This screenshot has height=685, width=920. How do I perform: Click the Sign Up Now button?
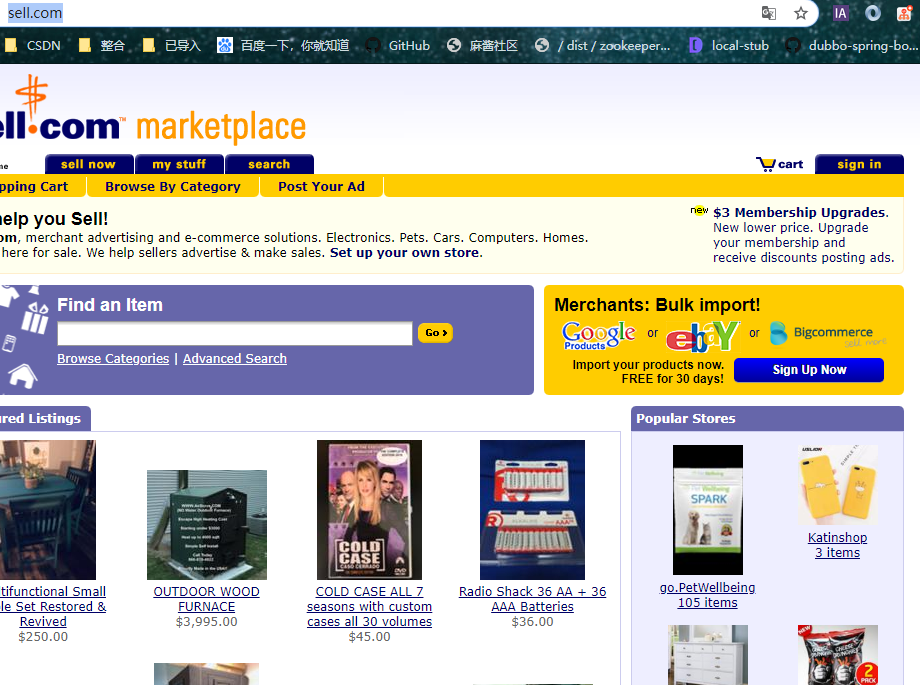coord(809,370)
